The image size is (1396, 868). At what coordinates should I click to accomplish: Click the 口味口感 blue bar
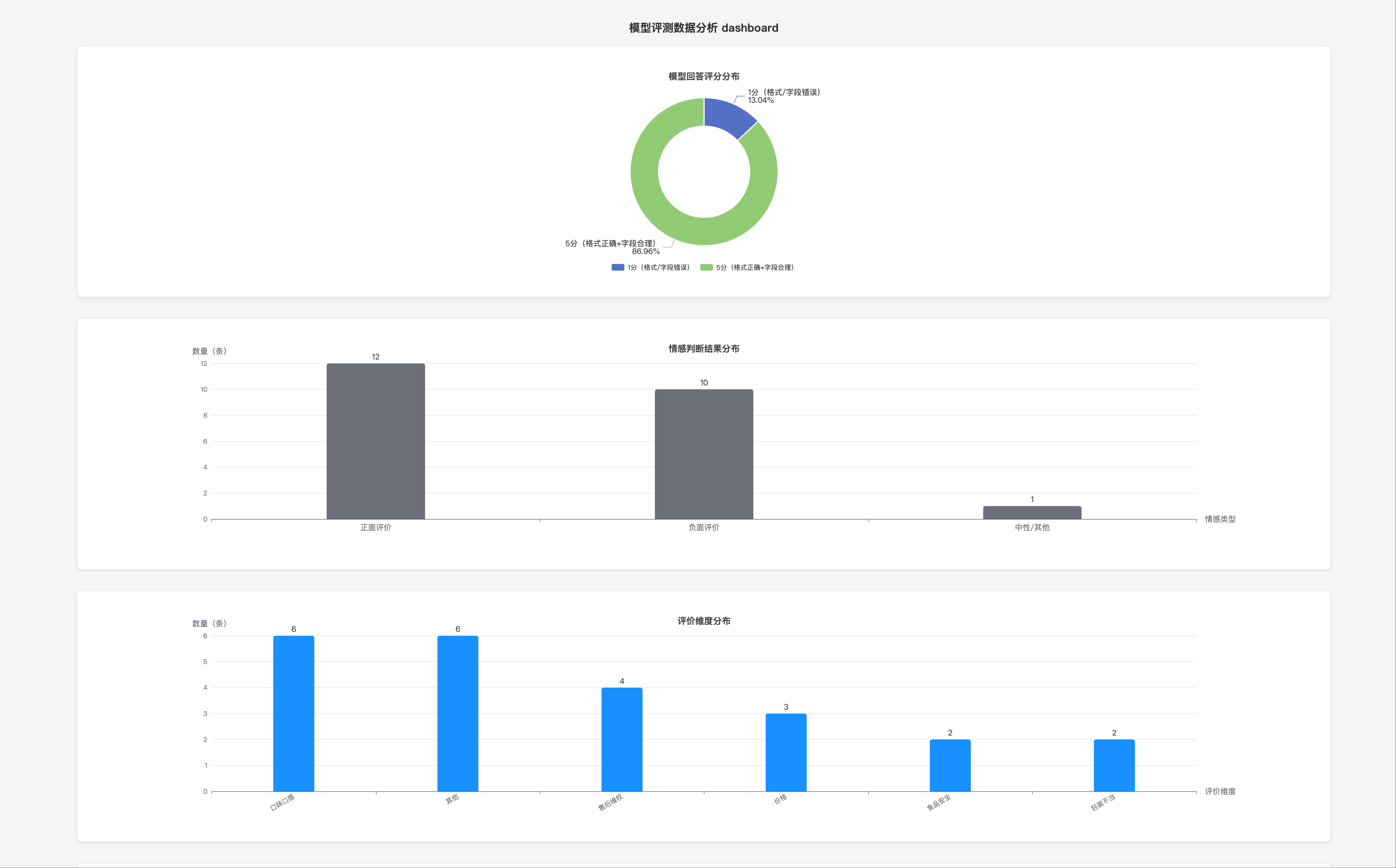click(x=293, y=713)
